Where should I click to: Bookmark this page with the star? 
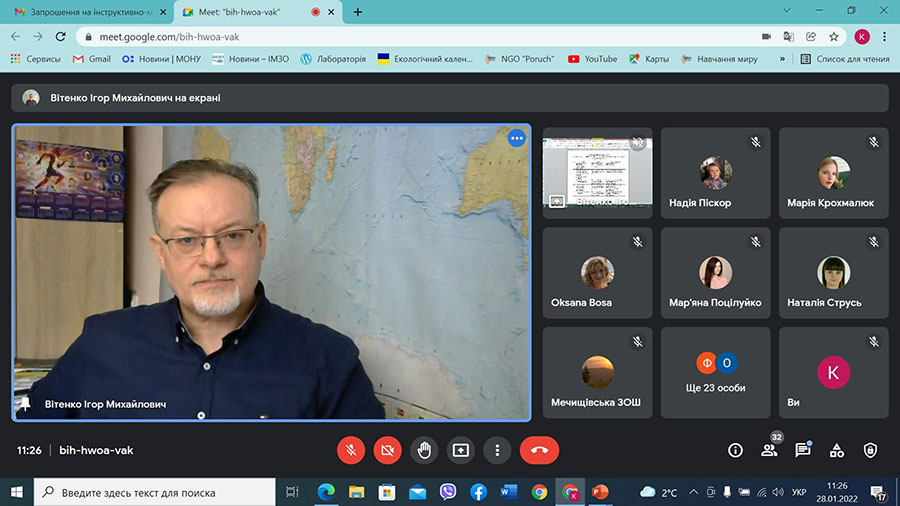pos(833,37)
